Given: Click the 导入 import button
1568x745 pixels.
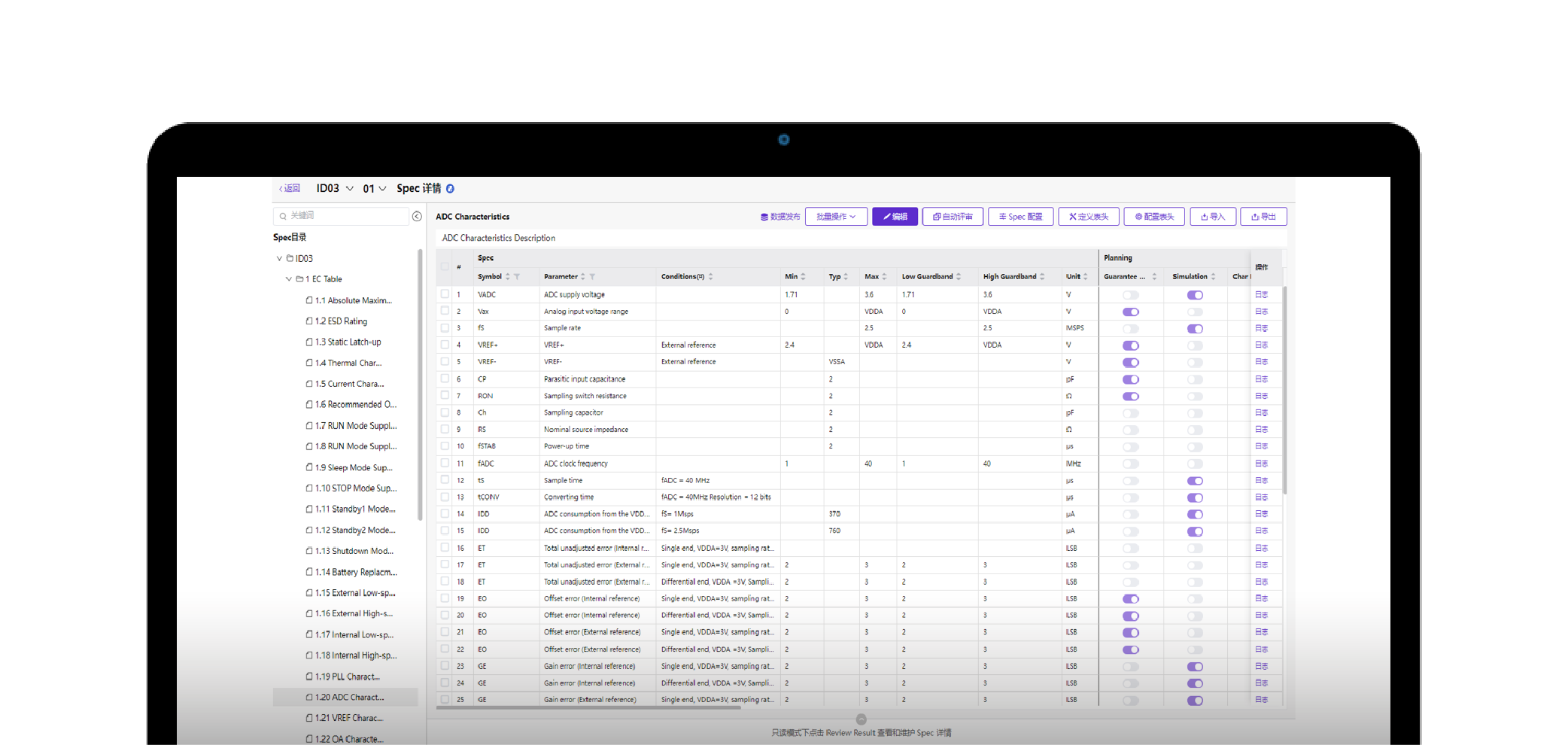Looking at the screenshot, I should pyautogui.click(x=1213, y=217).
